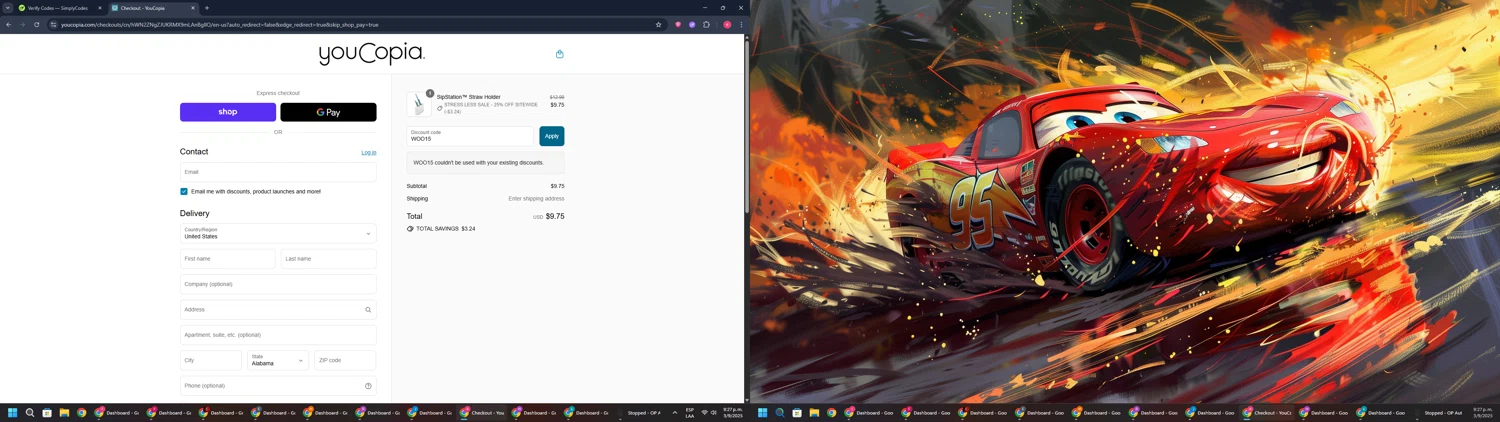Open the purple extension icon in toolbar
This screenshot has width=1500, height=422.
[x=692, y=24]
